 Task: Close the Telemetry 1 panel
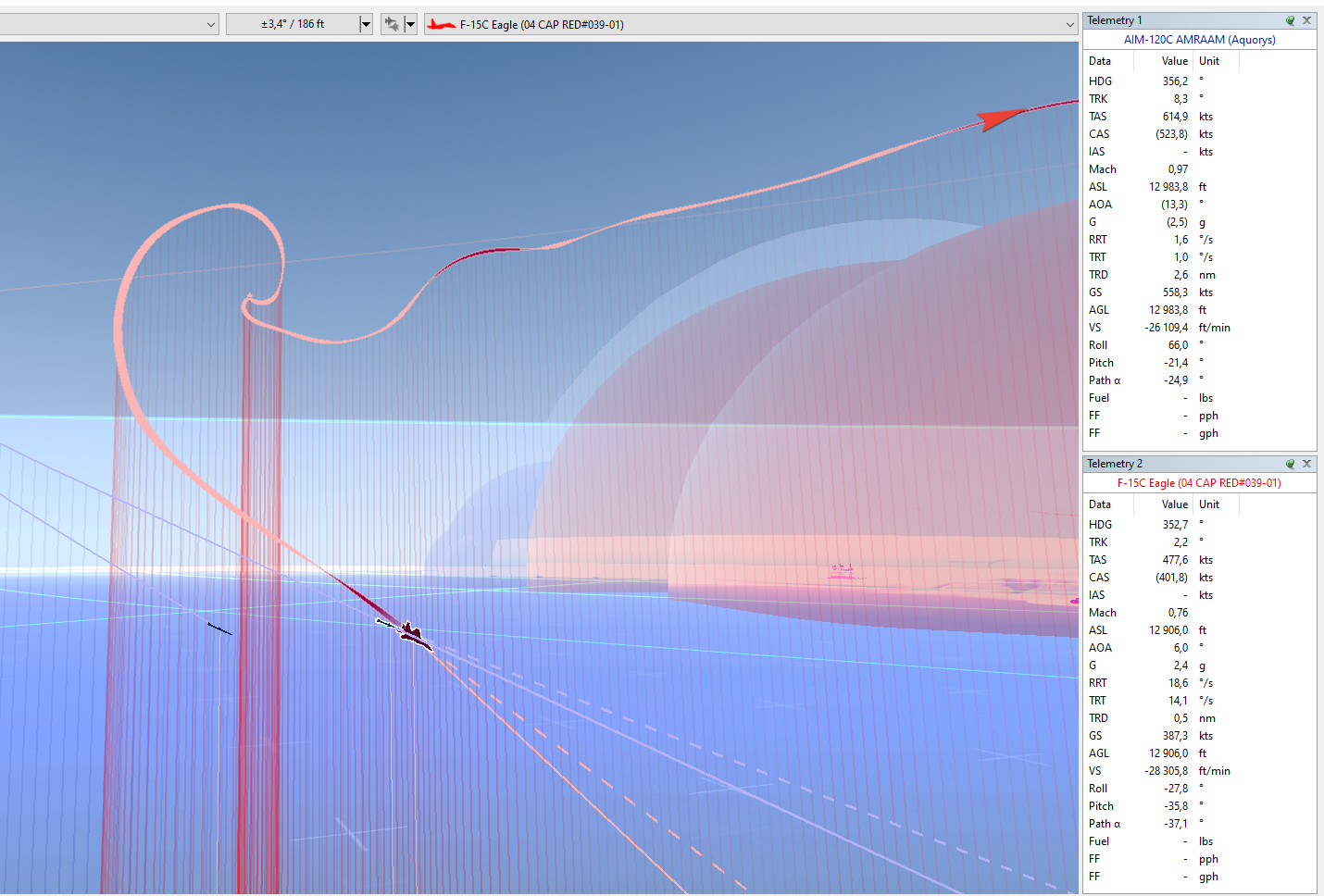click(1306, 20)
